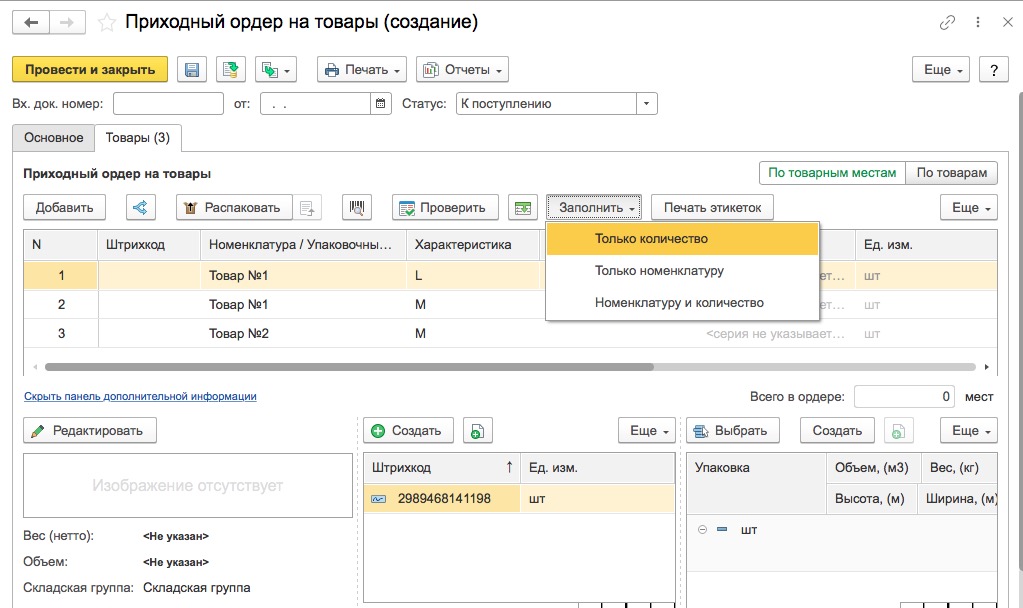Choose Только количество menu item
This screenshot has width=1023, height=608.
(682, 239)
